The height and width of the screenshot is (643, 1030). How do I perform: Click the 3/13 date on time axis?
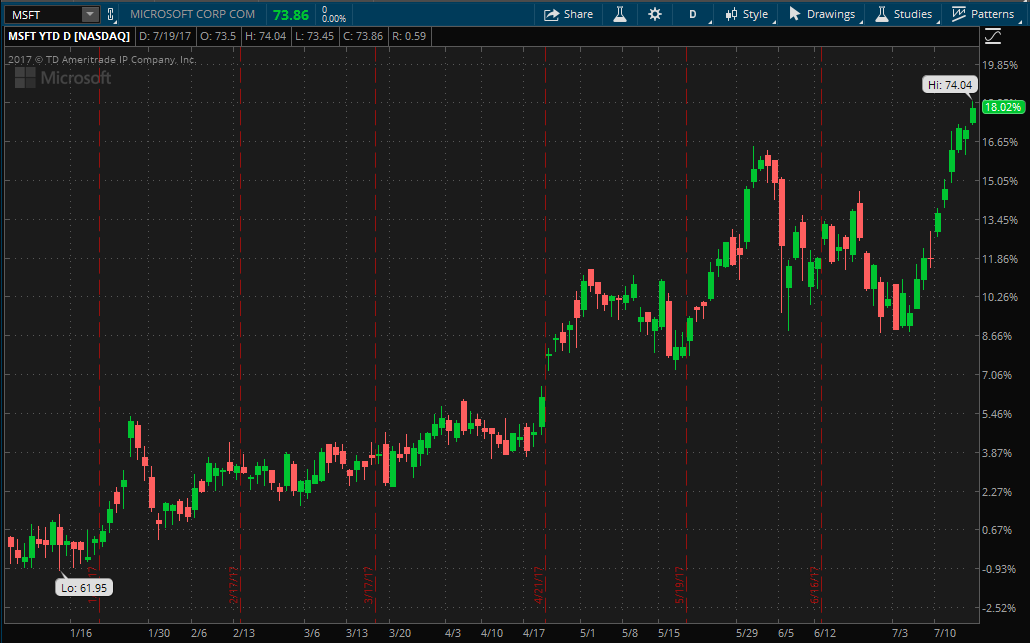point(357,633)
